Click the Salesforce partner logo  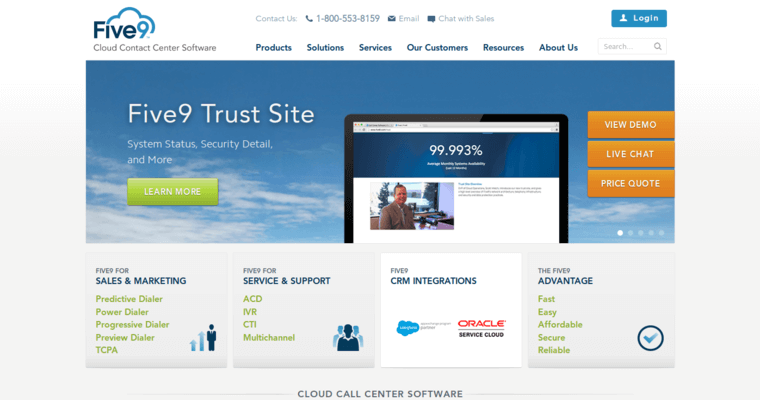pos(419,327)
